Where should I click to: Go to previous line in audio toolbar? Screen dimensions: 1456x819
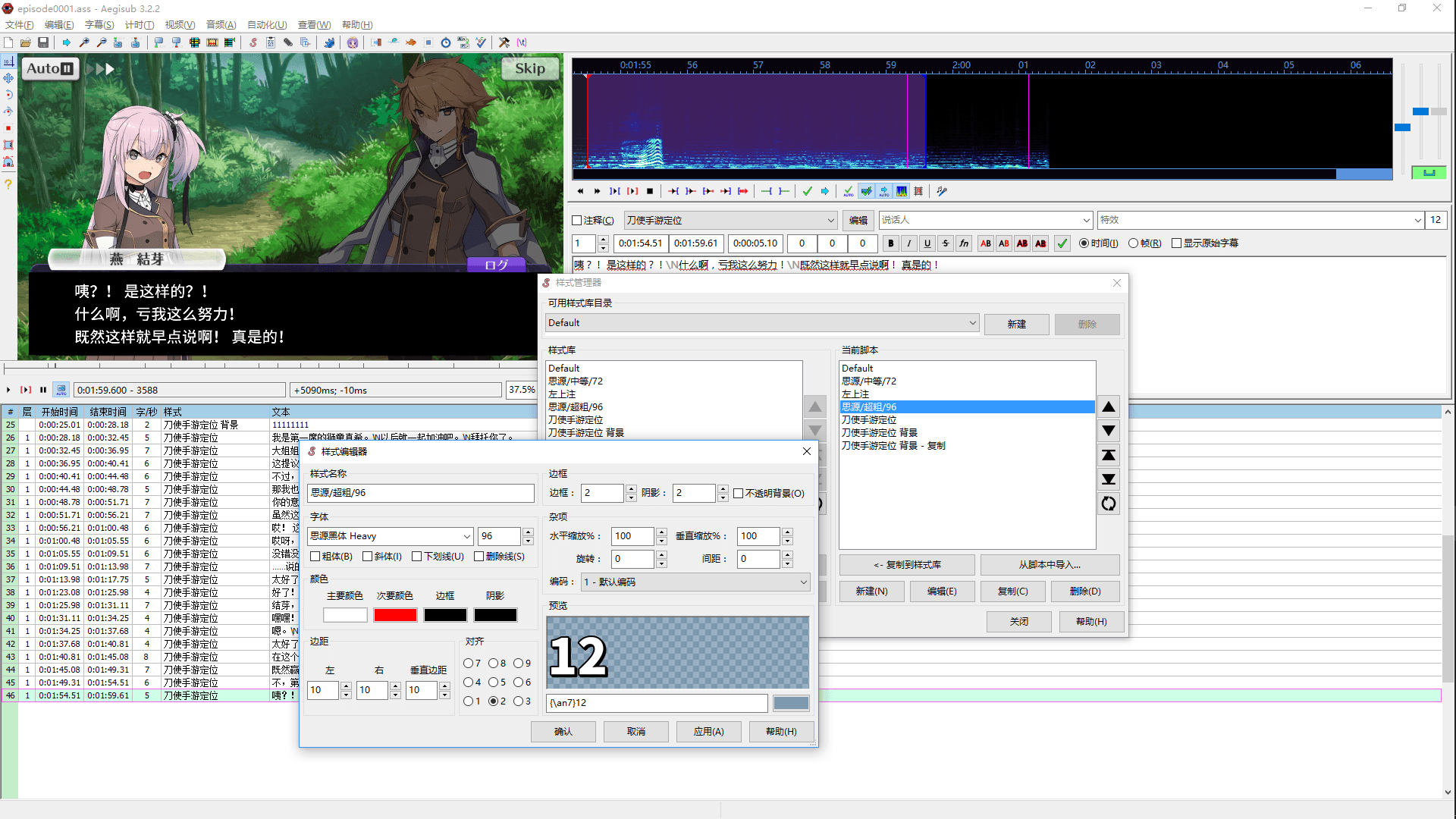tap(580, 191)
